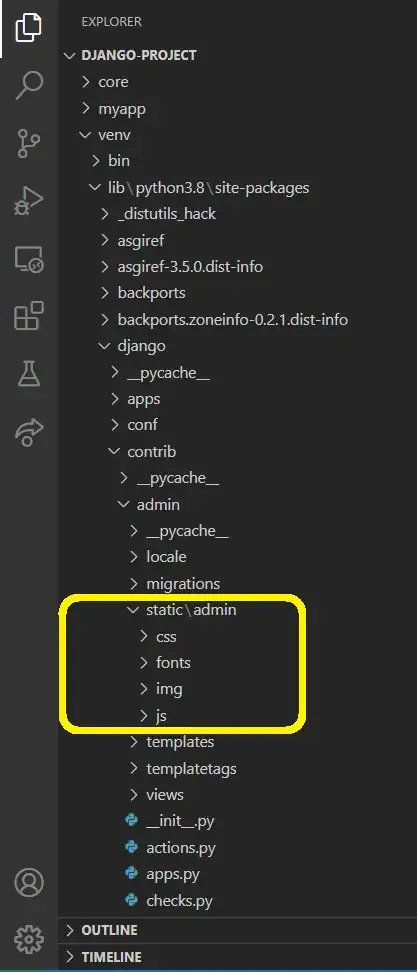Screen dimensions: 417x972
Task: Open the Manage gear icon
Action: [x=29, y=940]
